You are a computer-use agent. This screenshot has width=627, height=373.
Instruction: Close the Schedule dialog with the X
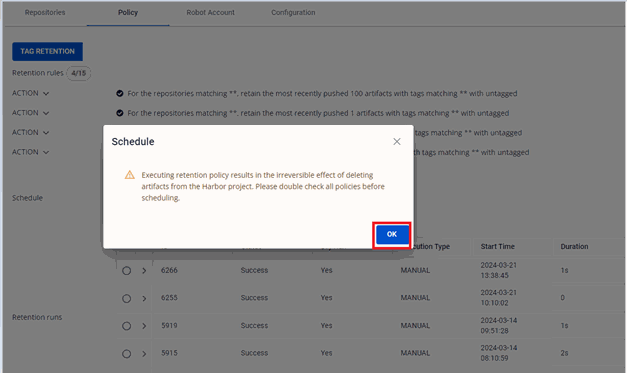[x=397, y=142]
